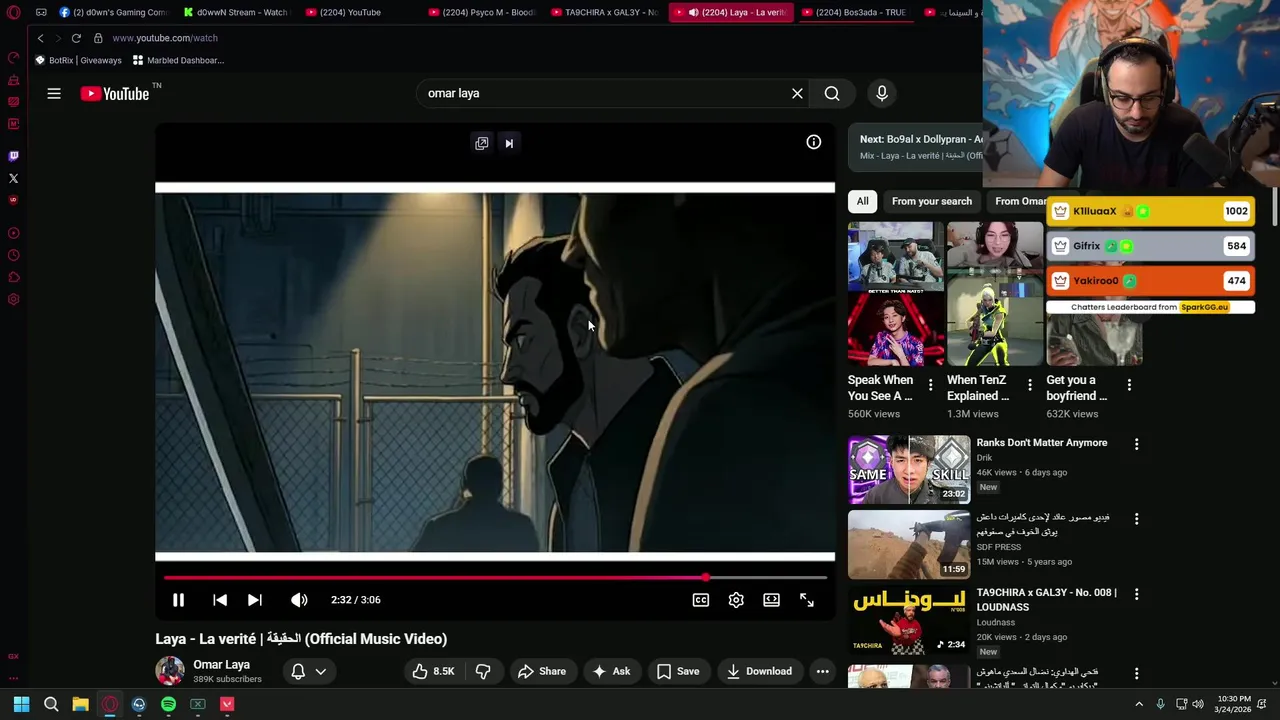
Task: Click the progress bar scrubber handle
Action: point(706,578)
